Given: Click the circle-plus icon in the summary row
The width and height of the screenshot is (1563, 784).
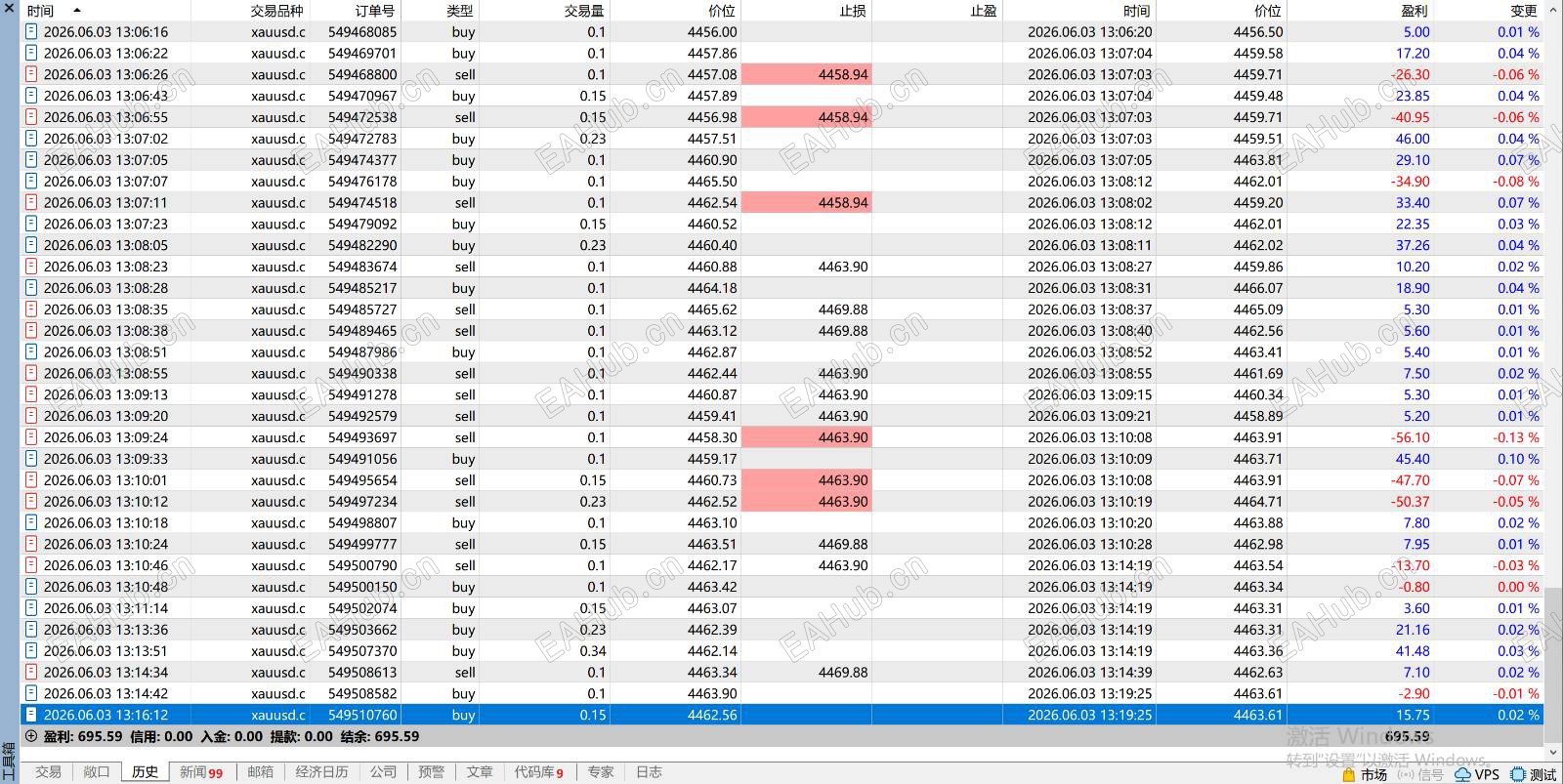Looking at the screenshot, I should 31,736.
